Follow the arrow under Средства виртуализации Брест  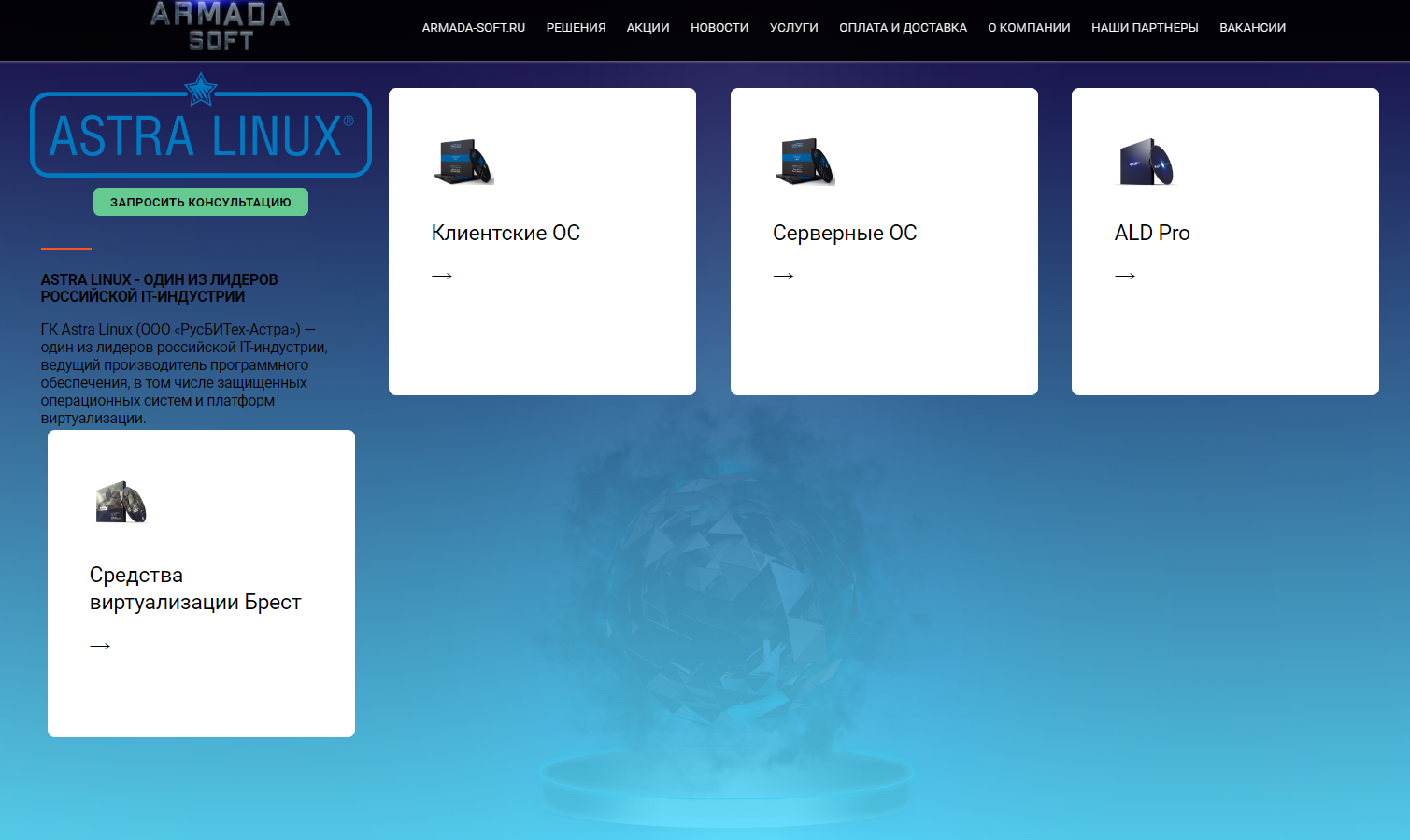pyautogui.click(x=100, y=646)
